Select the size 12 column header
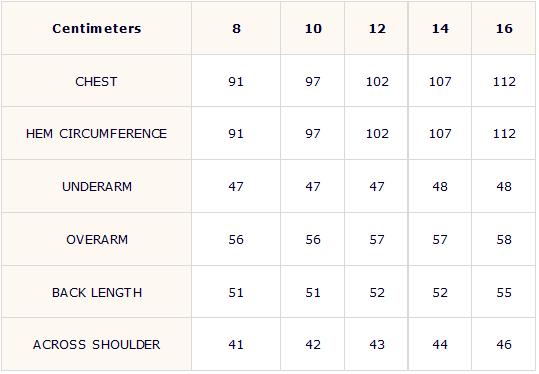539x374 pixels. coord(377,29)
